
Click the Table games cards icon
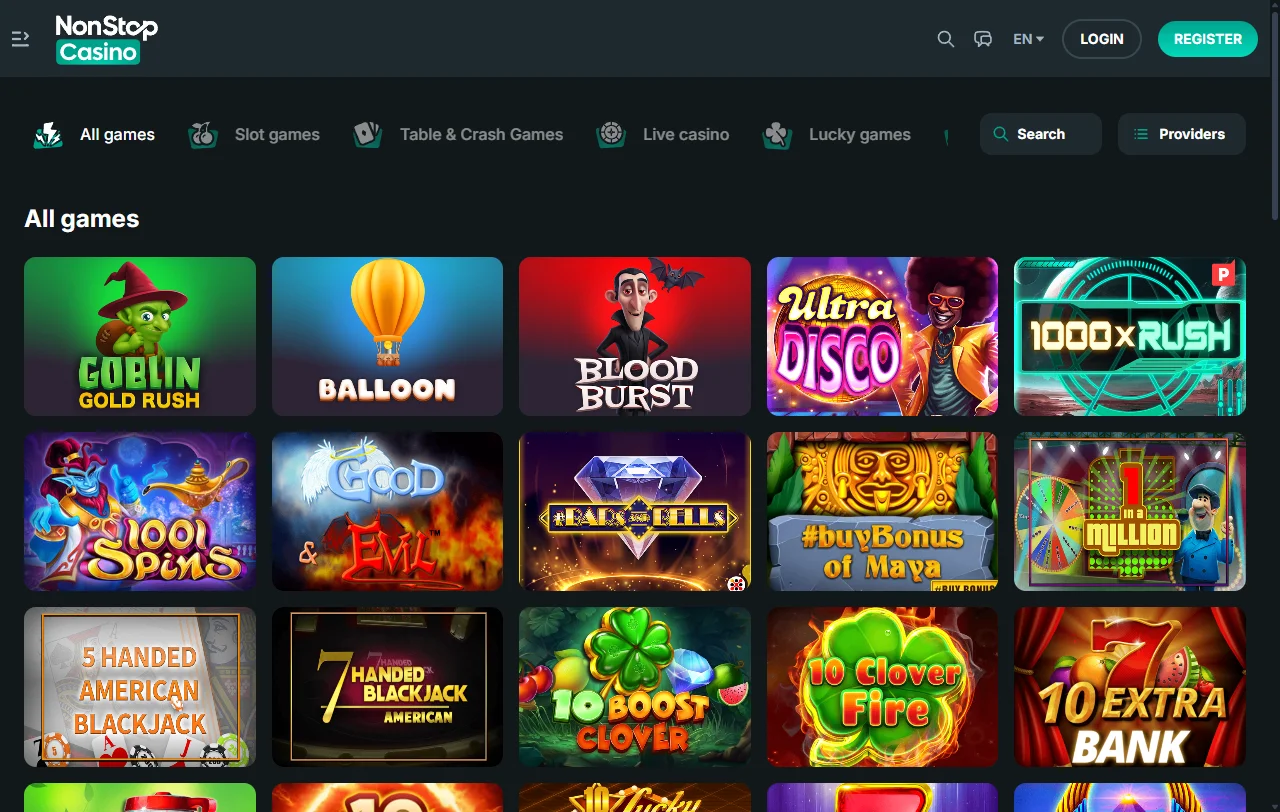click(x=368, y=134)
